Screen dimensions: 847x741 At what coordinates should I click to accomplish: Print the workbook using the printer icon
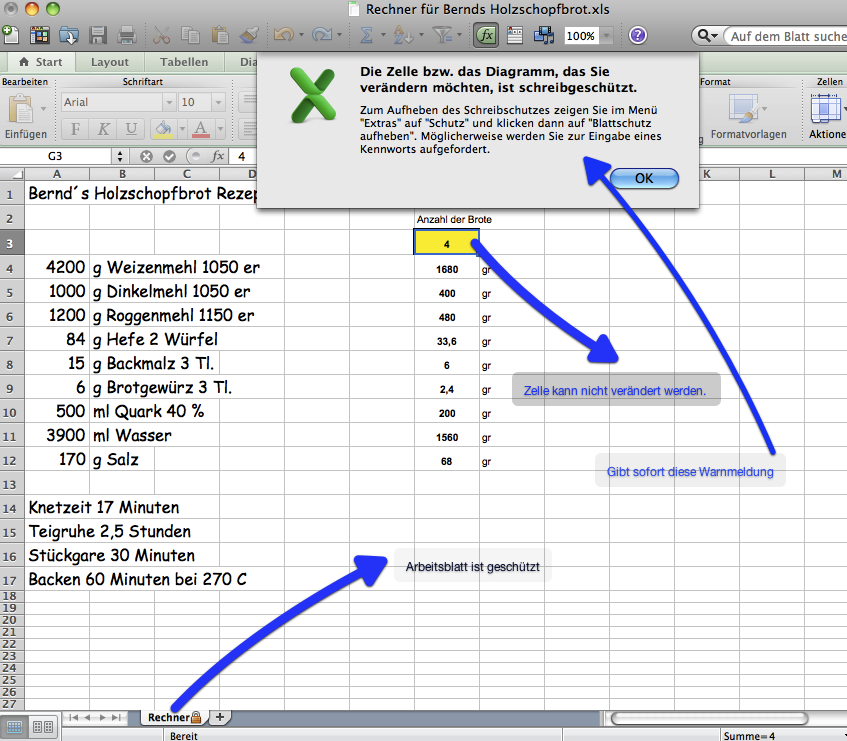(x=128, y=34)
